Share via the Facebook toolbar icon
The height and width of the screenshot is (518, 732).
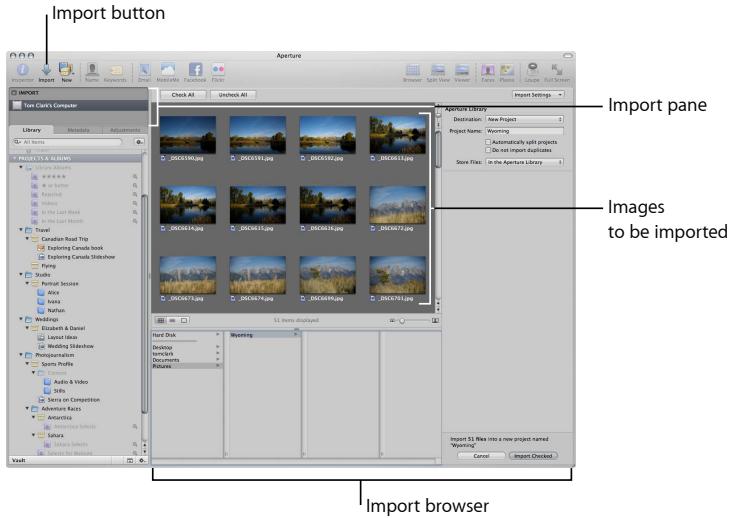click(195, 70)
